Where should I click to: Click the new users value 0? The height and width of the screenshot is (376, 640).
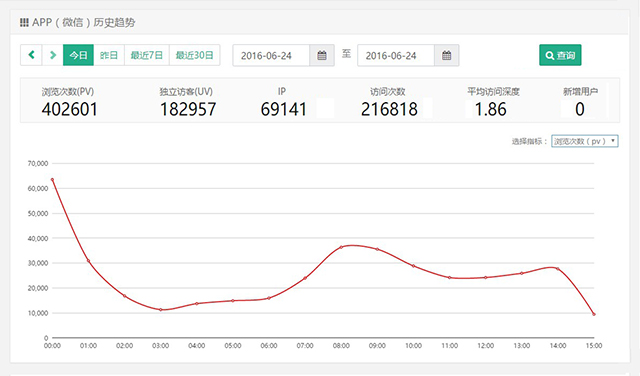[x=580, y=109]
